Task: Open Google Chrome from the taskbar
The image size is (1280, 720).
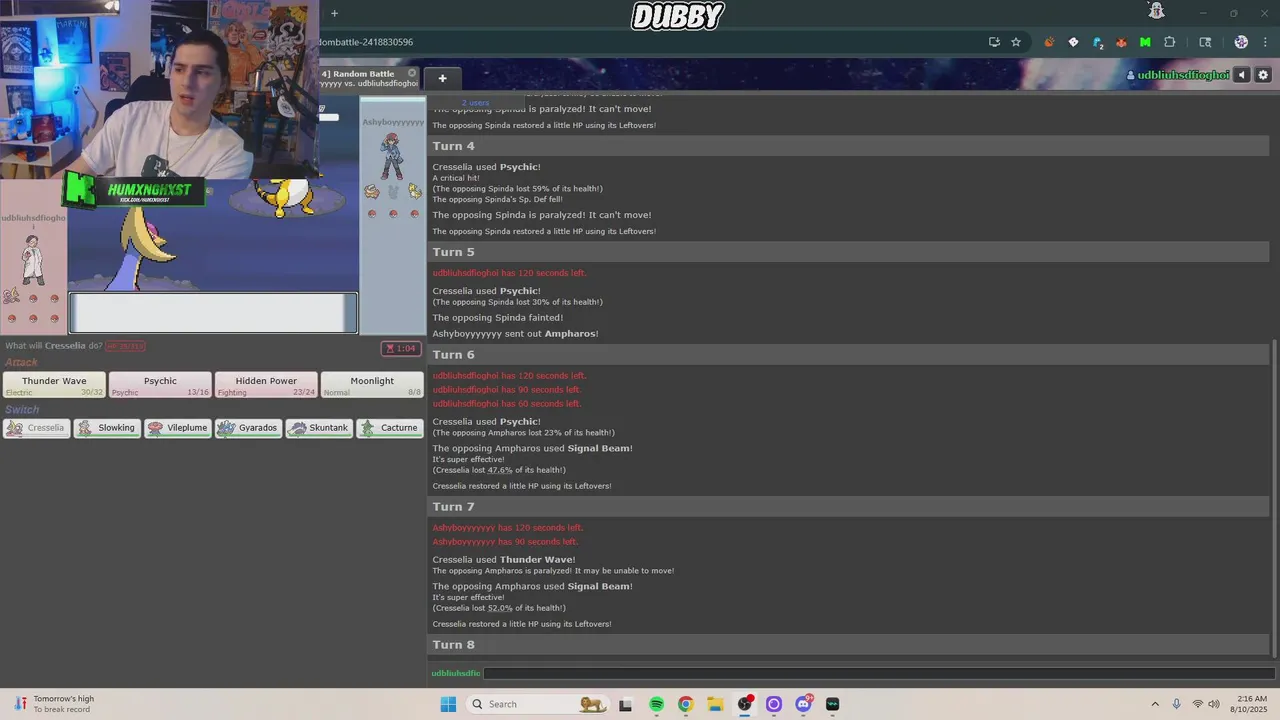Action: (x=685, y=704)
